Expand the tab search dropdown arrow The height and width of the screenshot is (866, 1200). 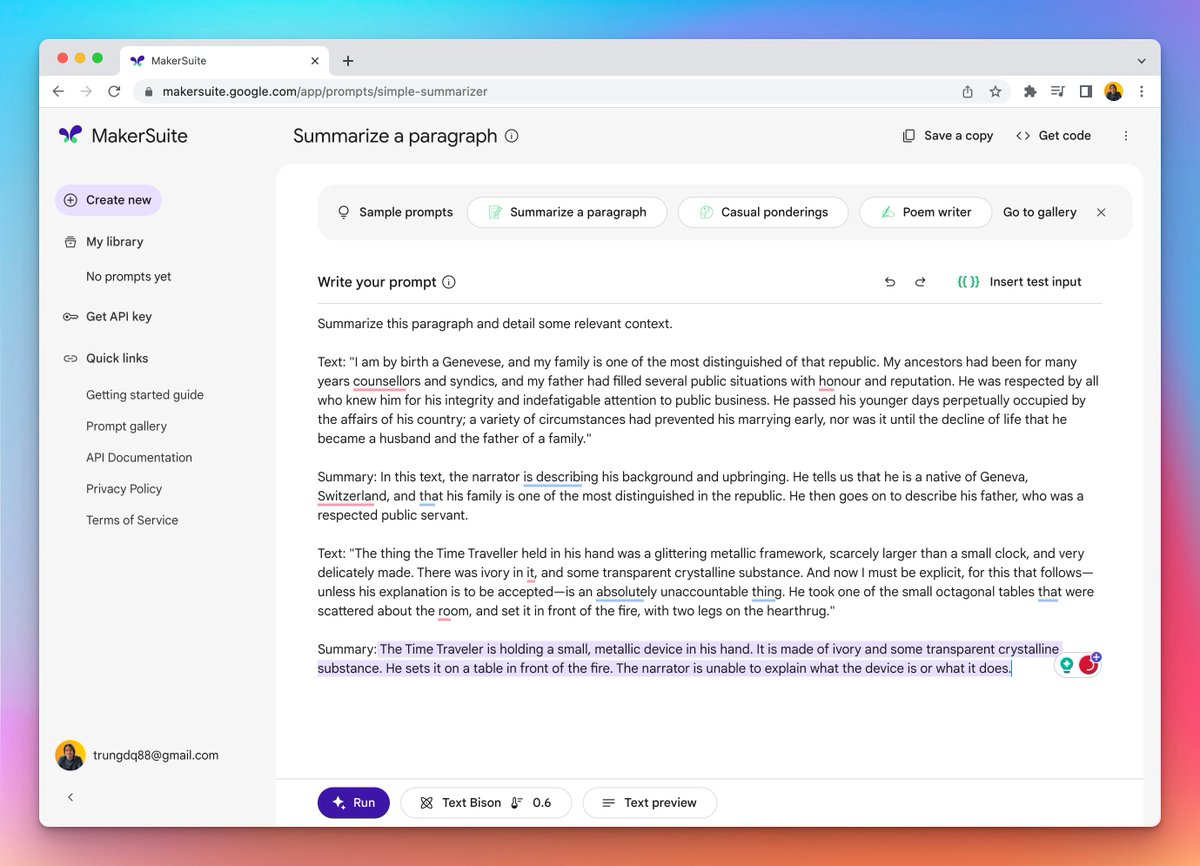point(1141,61)
